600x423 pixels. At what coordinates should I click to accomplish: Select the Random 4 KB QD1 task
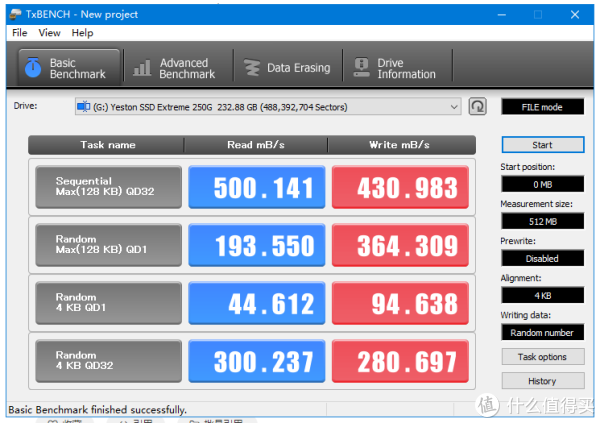(x=109, y=303)
